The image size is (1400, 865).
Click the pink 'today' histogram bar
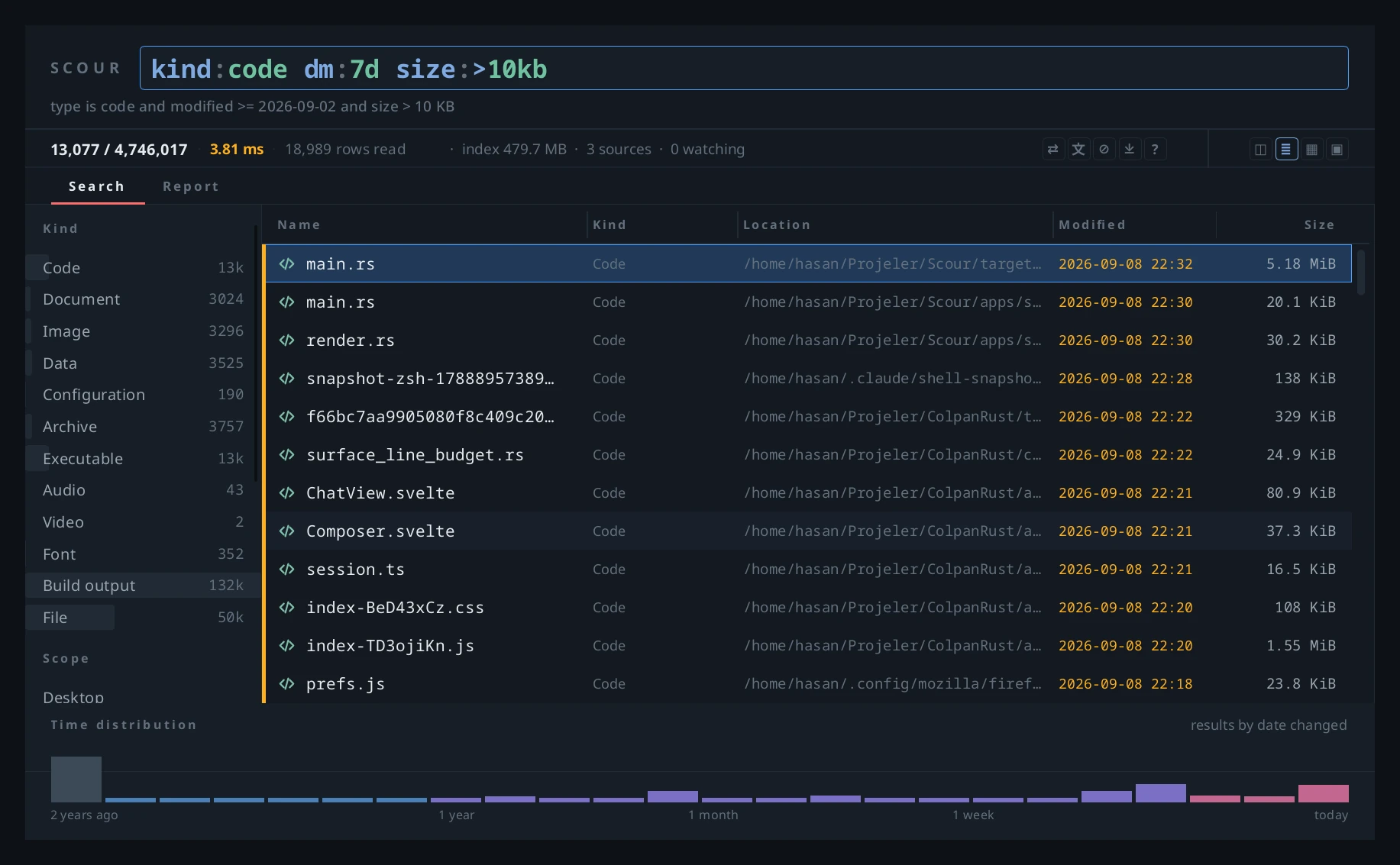[1324, 793]
